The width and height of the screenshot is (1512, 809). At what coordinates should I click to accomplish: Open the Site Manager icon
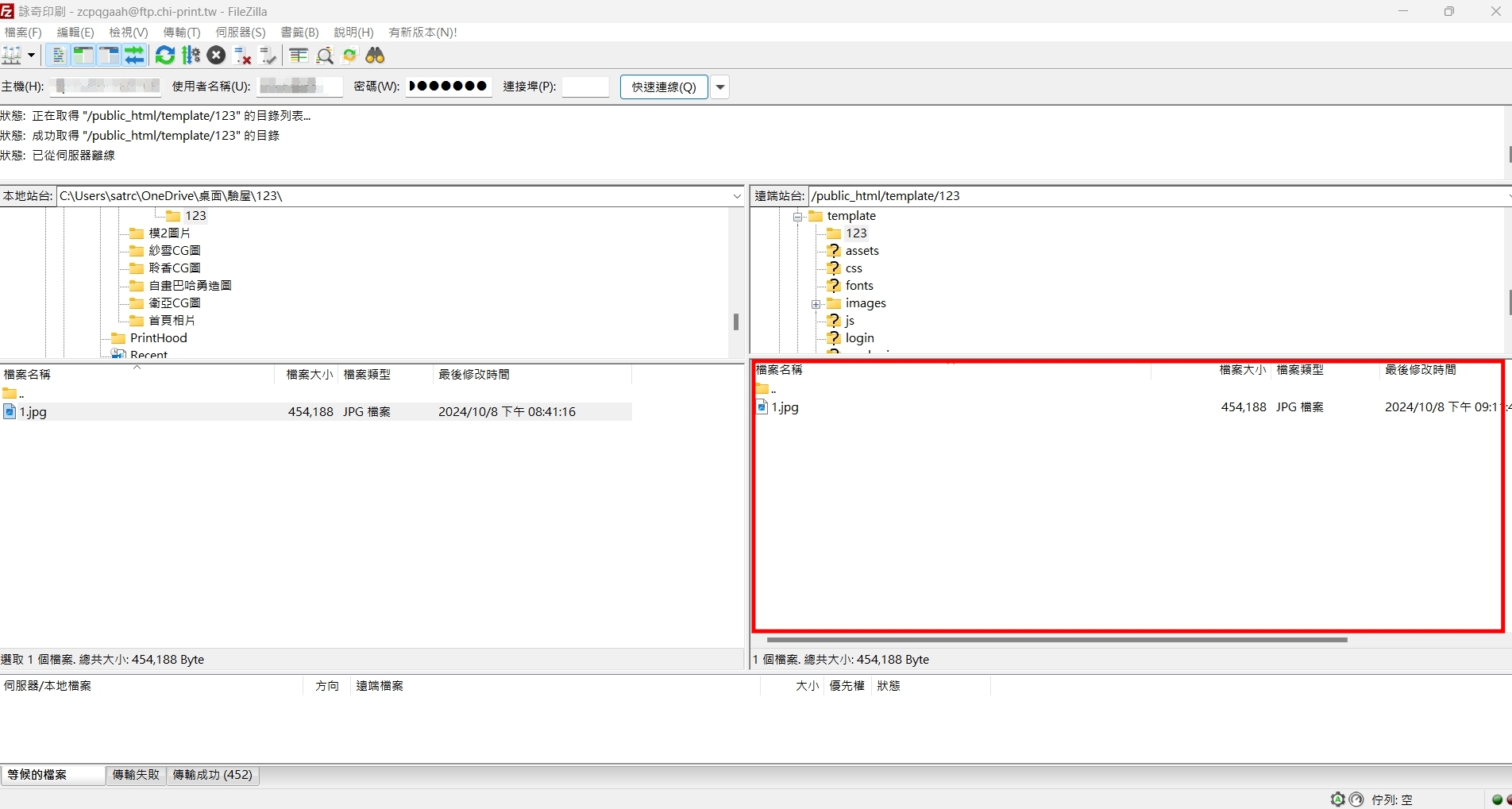[x=13, y=56]
